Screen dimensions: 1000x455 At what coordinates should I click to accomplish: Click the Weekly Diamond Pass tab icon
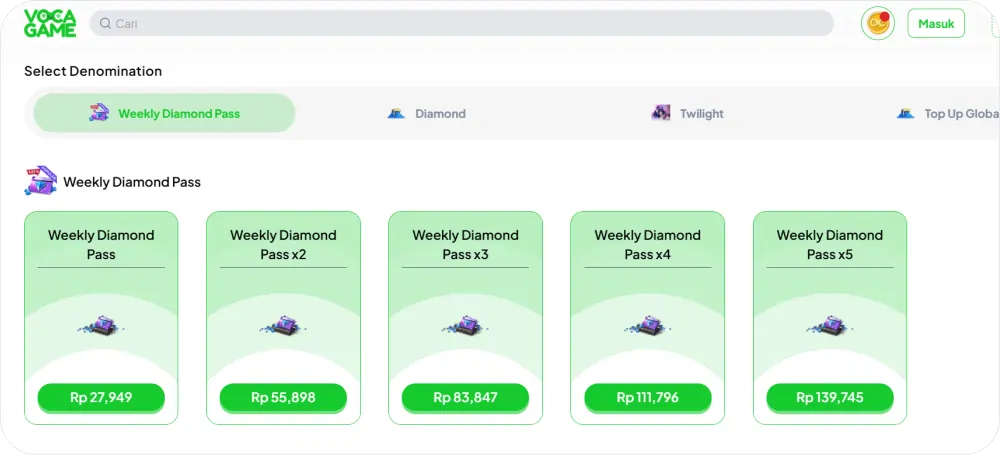(x=99, y=113)
